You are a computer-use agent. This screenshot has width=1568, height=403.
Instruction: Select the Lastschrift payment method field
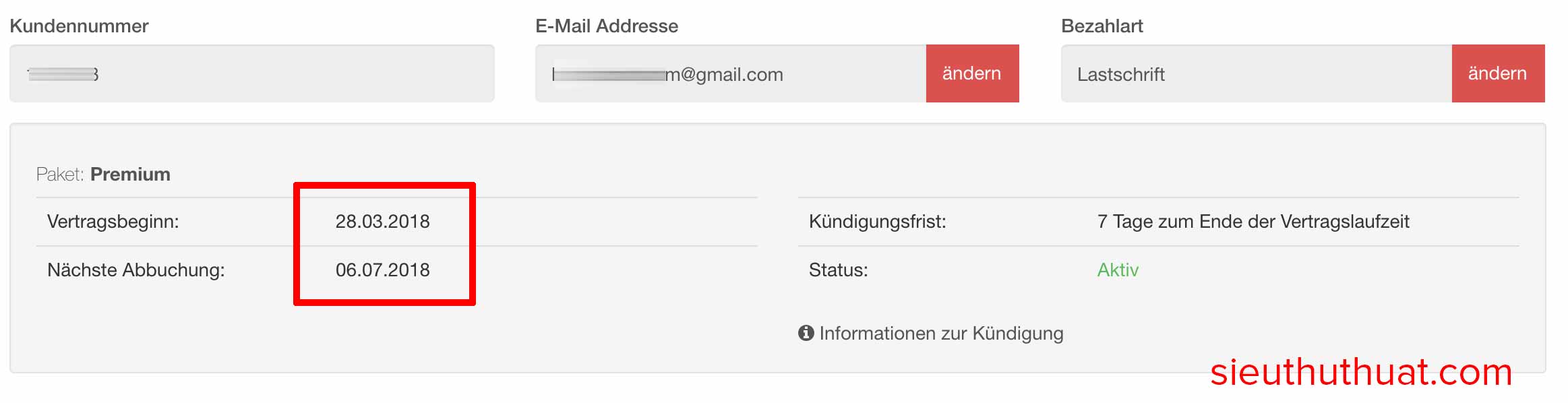click(1256, 73)
